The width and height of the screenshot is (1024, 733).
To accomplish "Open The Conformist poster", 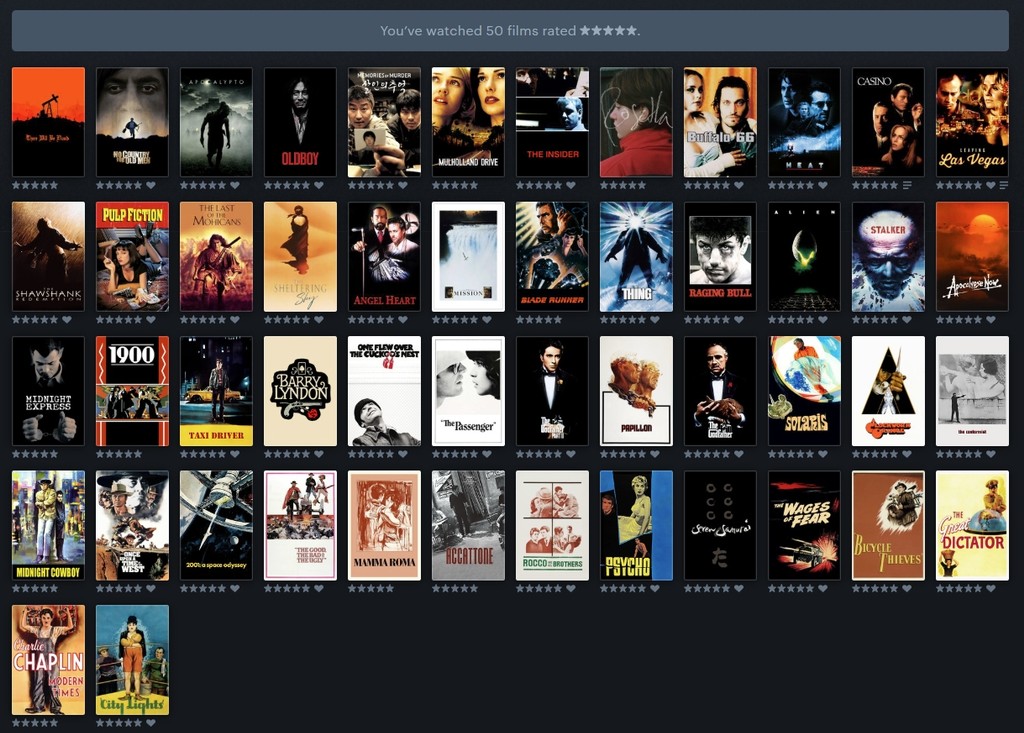I will [972, 391].
